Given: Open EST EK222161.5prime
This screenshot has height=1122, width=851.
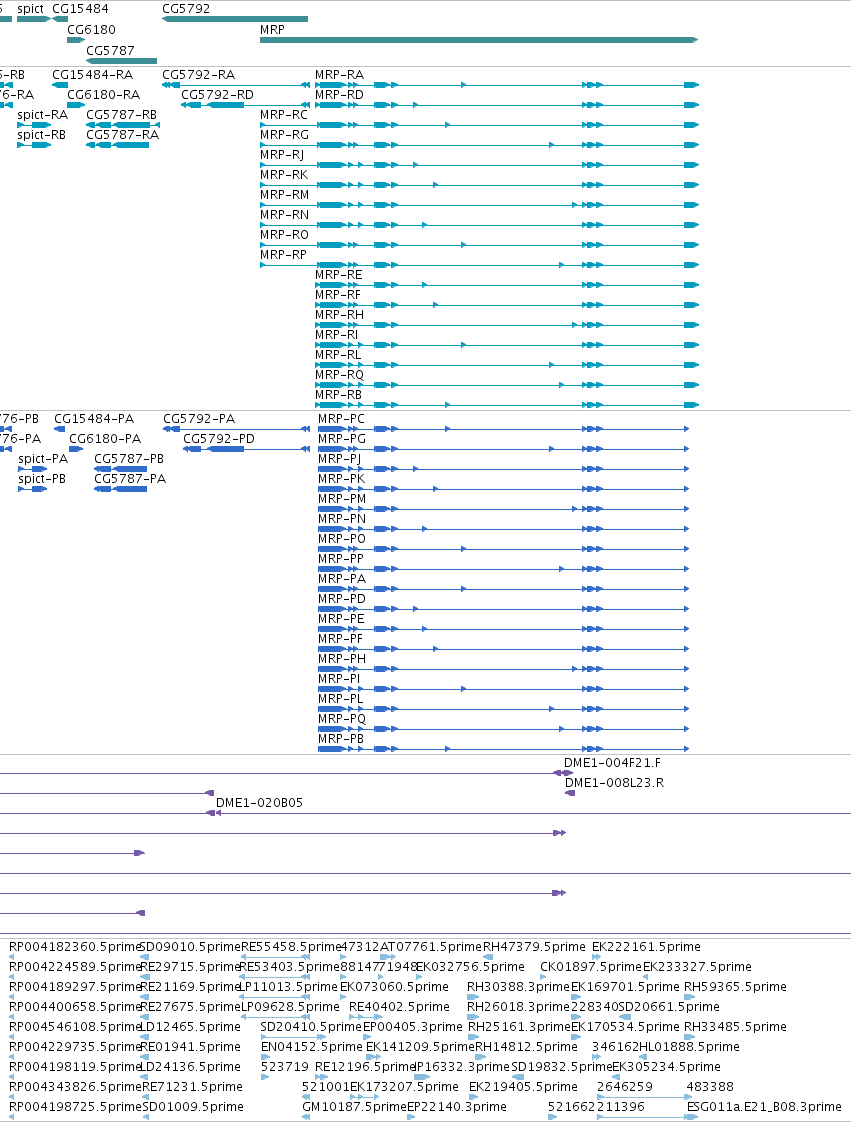Looking at the screenshot, I should tap(646, 947).
